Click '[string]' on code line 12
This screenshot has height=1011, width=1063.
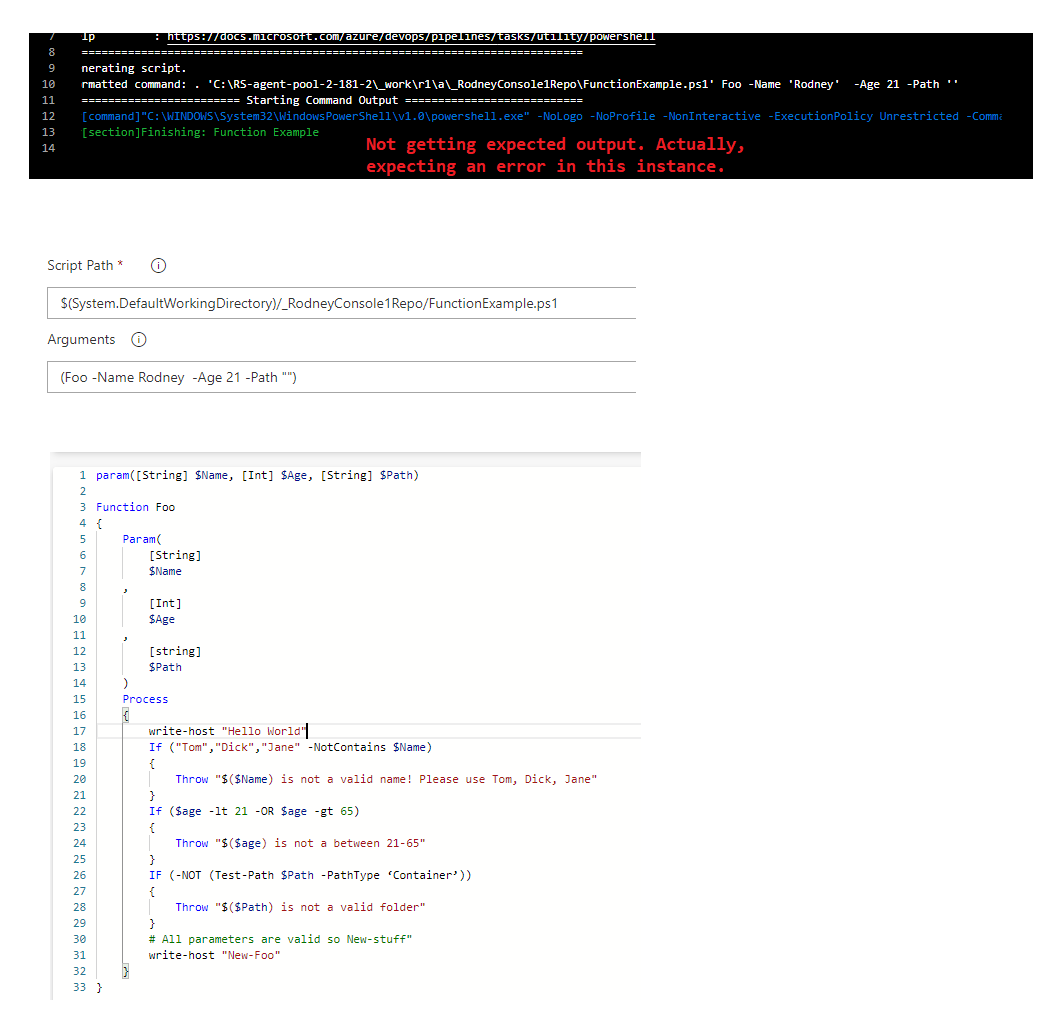[x=175, y=652]
